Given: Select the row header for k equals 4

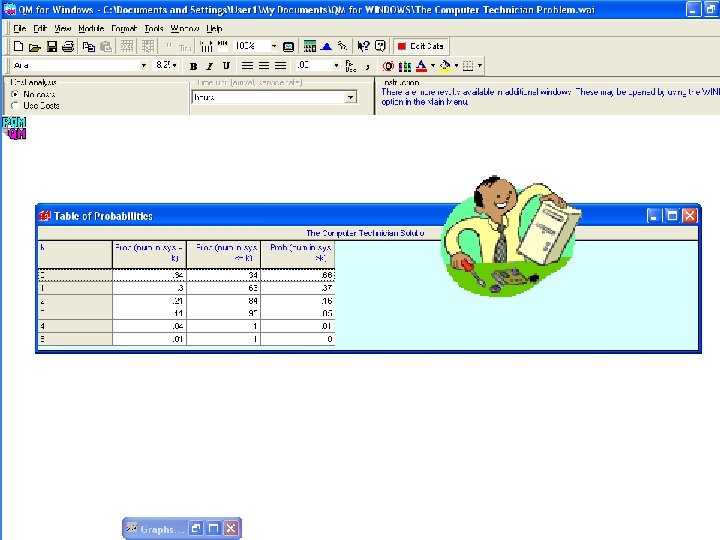Looking at the screenshot, I should click(x=75, y=326).
